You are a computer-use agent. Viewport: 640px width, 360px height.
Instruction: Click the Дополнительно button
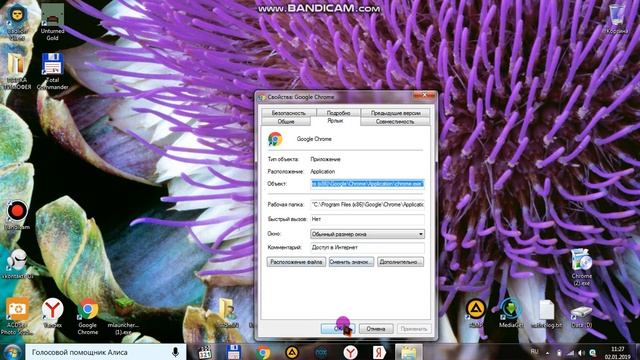400,262
